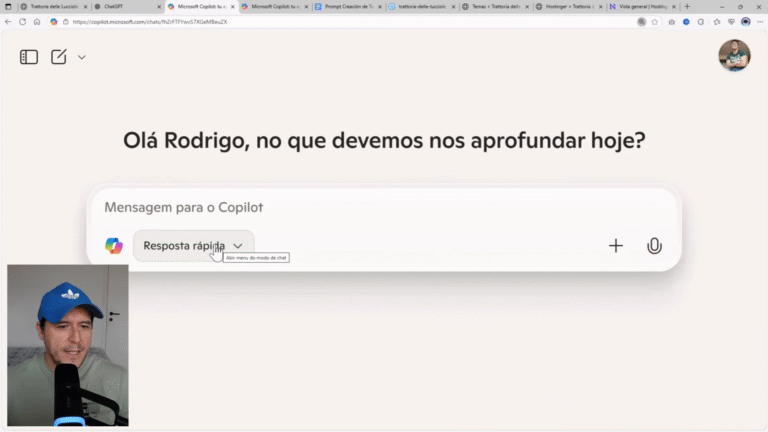Close the Vista general Hostinger tab
The image size is (768, 432).
pos(674,7)
